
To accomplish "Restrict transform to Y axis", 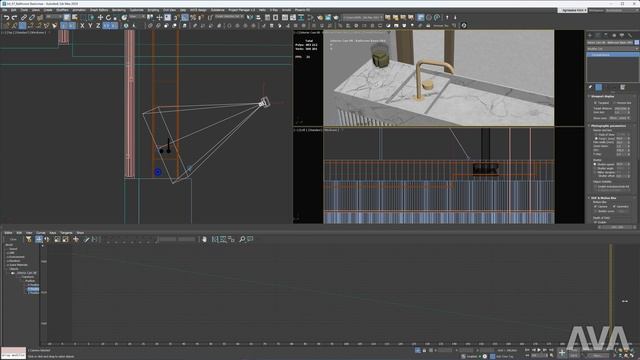I will click(90, 26).
